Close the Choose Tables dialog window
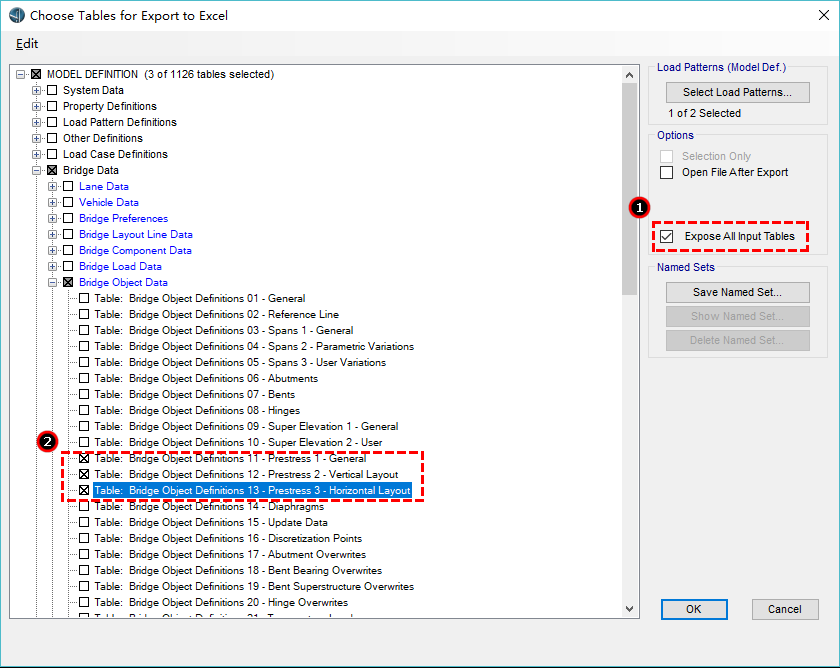840x668 pixels. coord(816,15)
